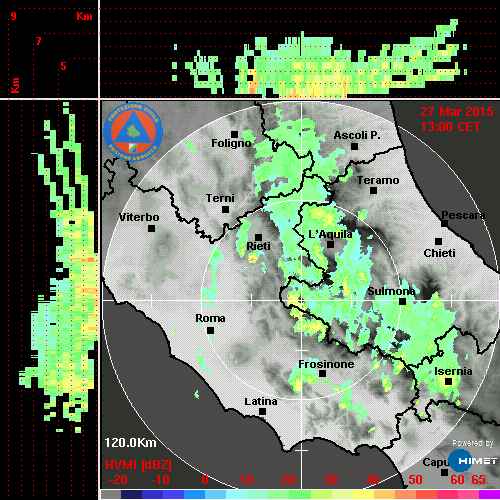Click the radar center crosshair
Screen dimensions: 500x500
[301, 301]
